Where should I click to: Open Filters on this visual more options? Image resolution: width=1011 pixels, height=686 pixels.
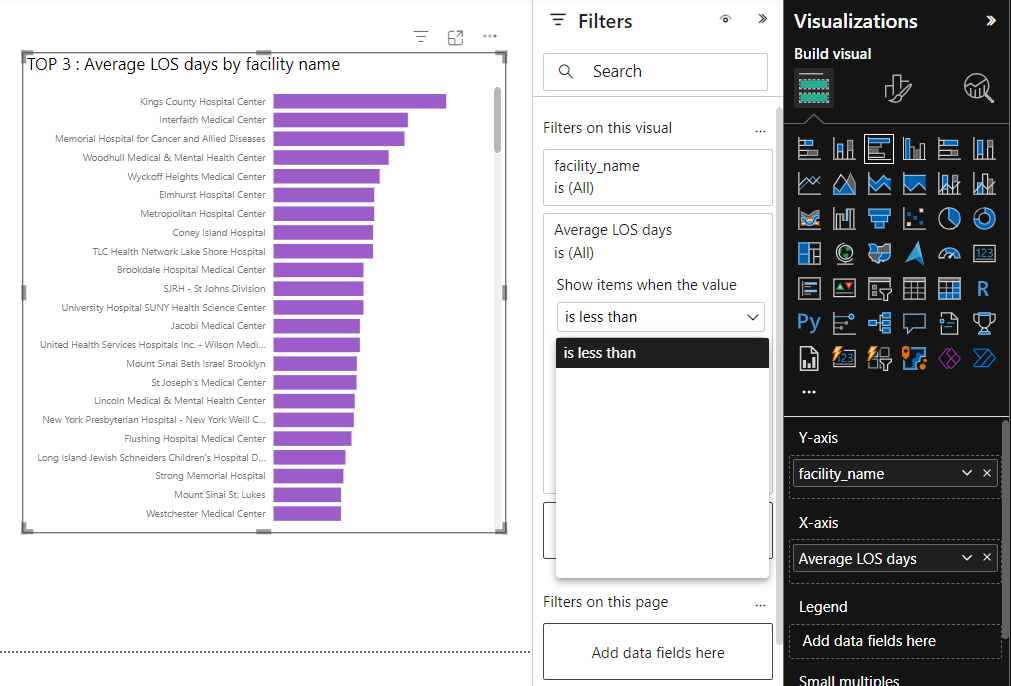coord(760,130)
